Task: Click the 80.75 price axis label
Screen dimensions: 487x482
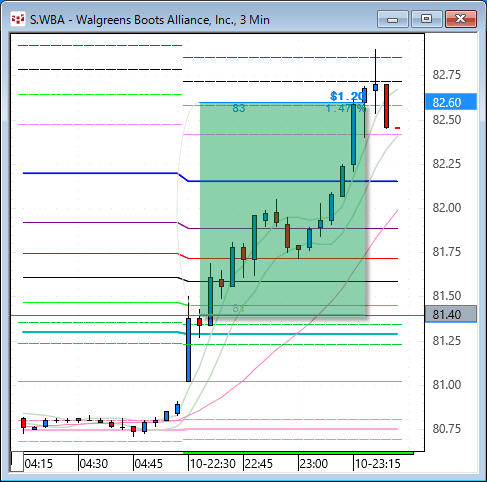Action: click(x=447, y=429)
